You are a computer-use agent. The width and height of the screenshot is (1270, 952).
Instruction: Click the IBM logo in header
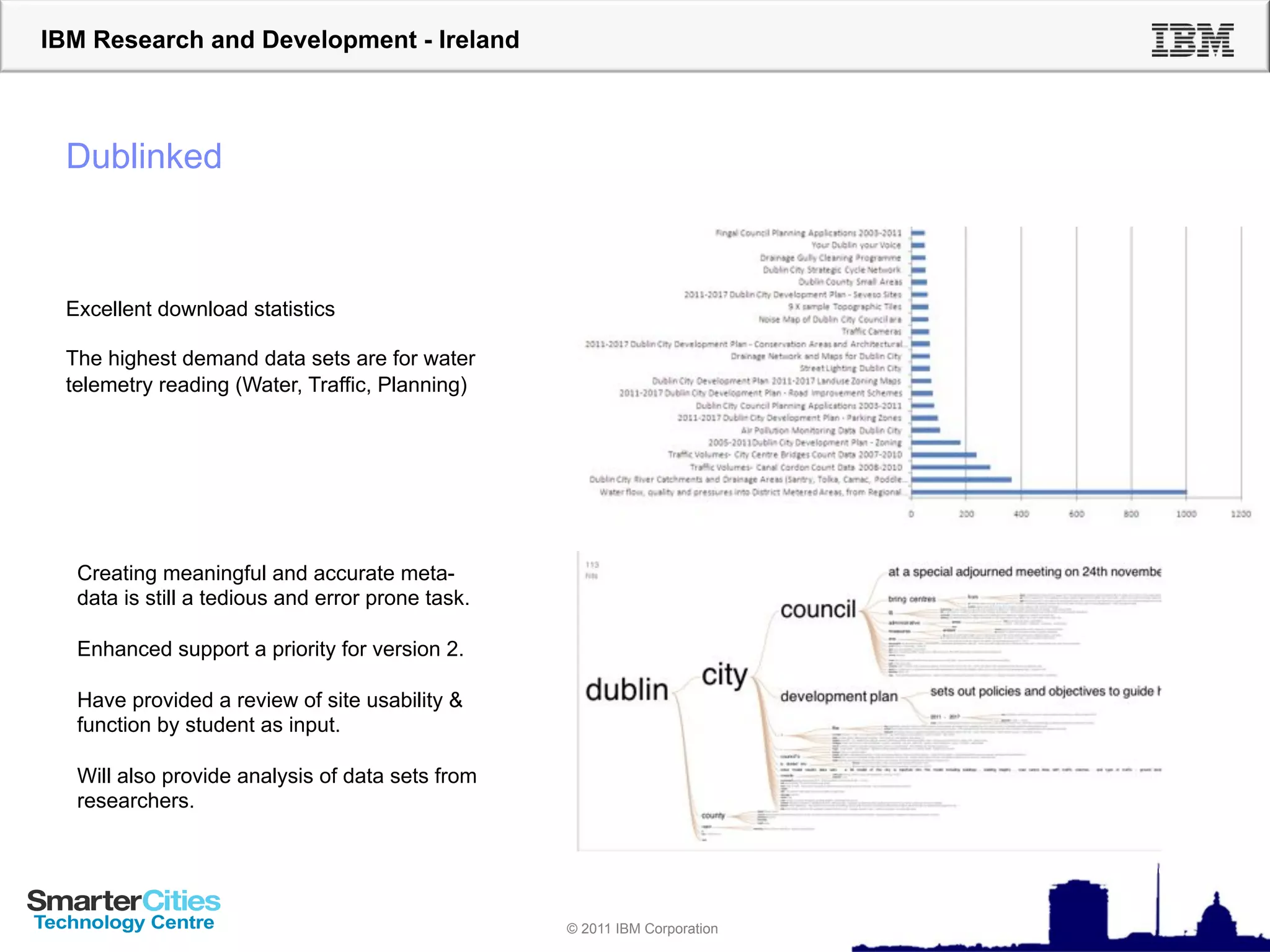(x=1192, y=40)
